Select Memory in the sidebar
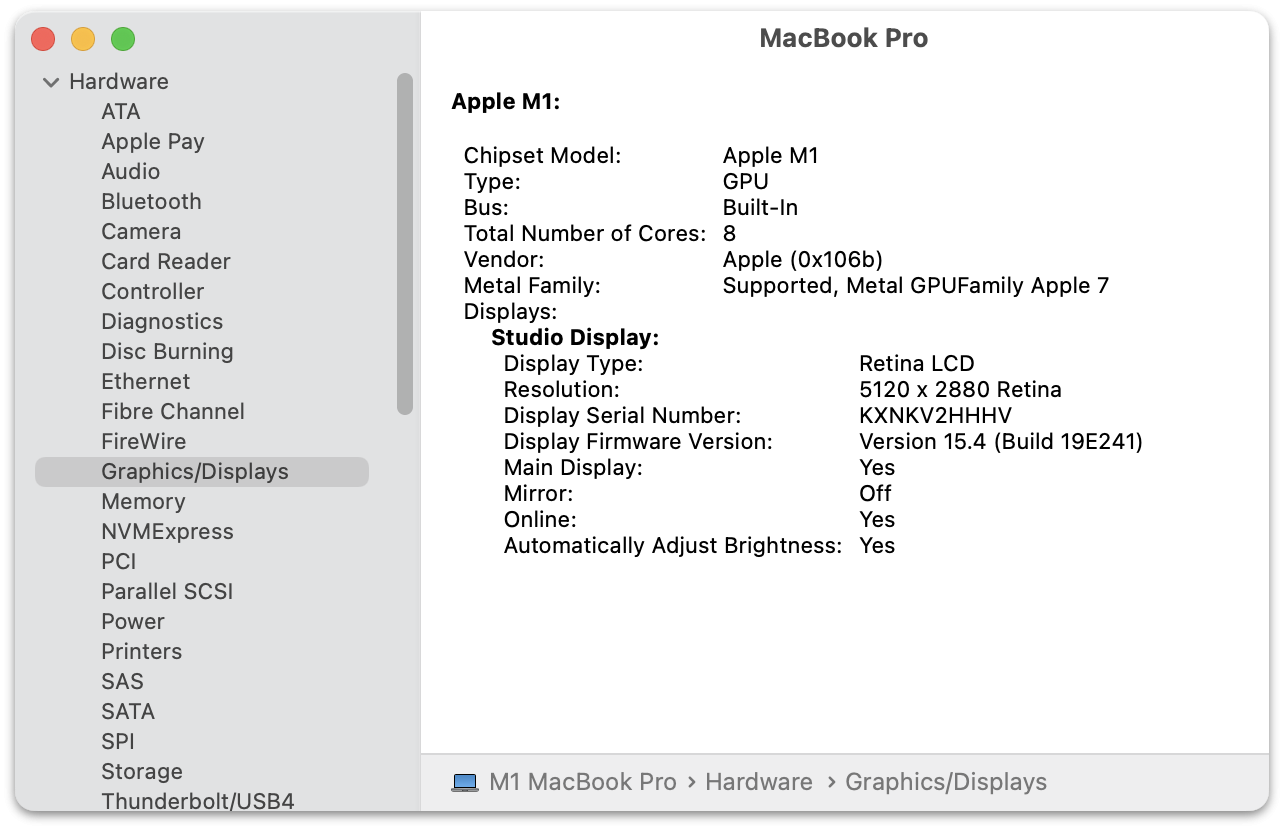Image resolution: width=1284 pixels, height=830 pixels. [x=143, y=501]
